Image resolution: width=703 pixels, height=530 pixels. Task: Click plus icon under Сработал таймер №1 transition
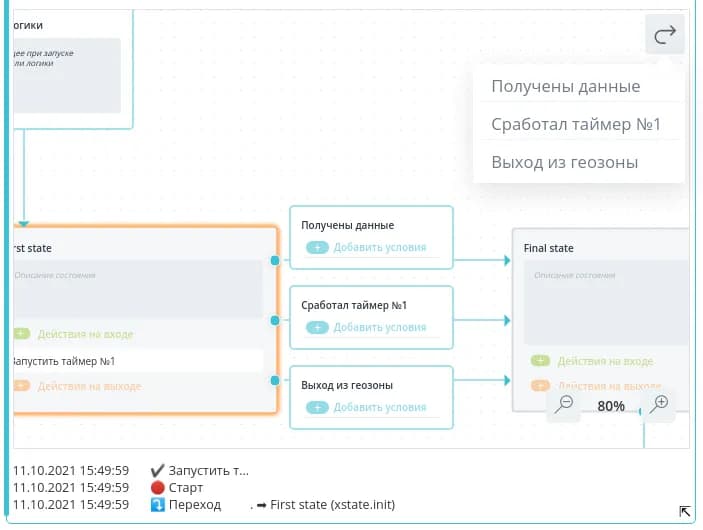point(317,327)
